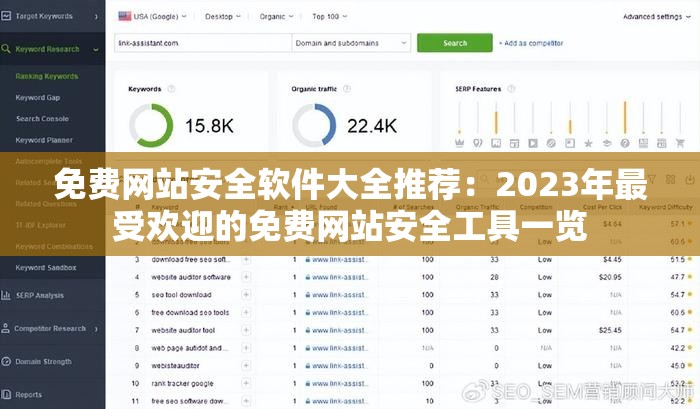This screenshot has height=409, width=700.
Task: Open Keyword Gap in sidebar
Action: coord(38,97)
